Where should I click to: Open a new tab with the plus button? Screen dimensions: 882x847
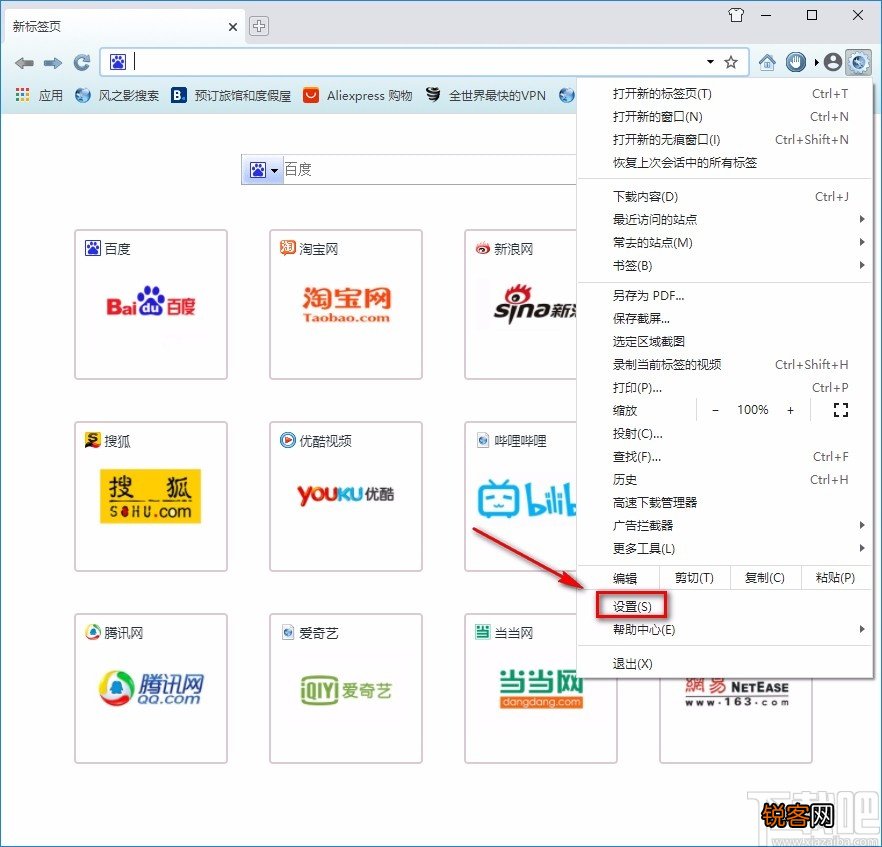click(259, 26)
